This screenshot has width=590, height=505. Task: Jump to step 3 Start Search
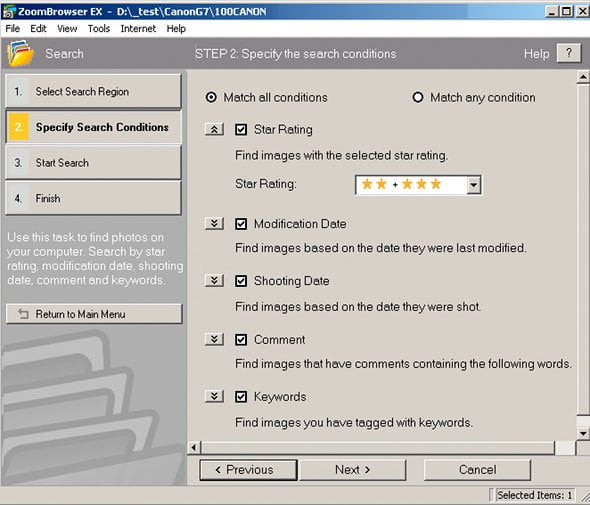click(x=93, y=163)
